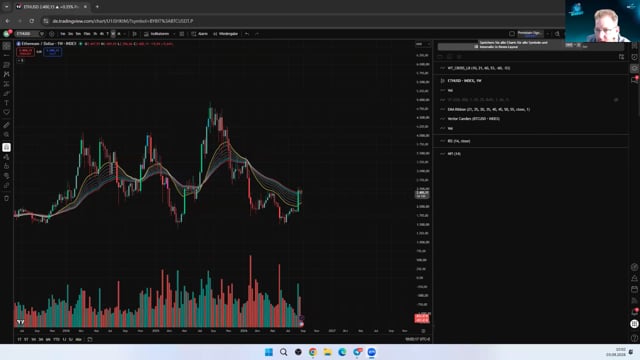Viewport: 640px width, 360px height.
Task: Open the chart timezone clock setting
Action: click(418, 339)
